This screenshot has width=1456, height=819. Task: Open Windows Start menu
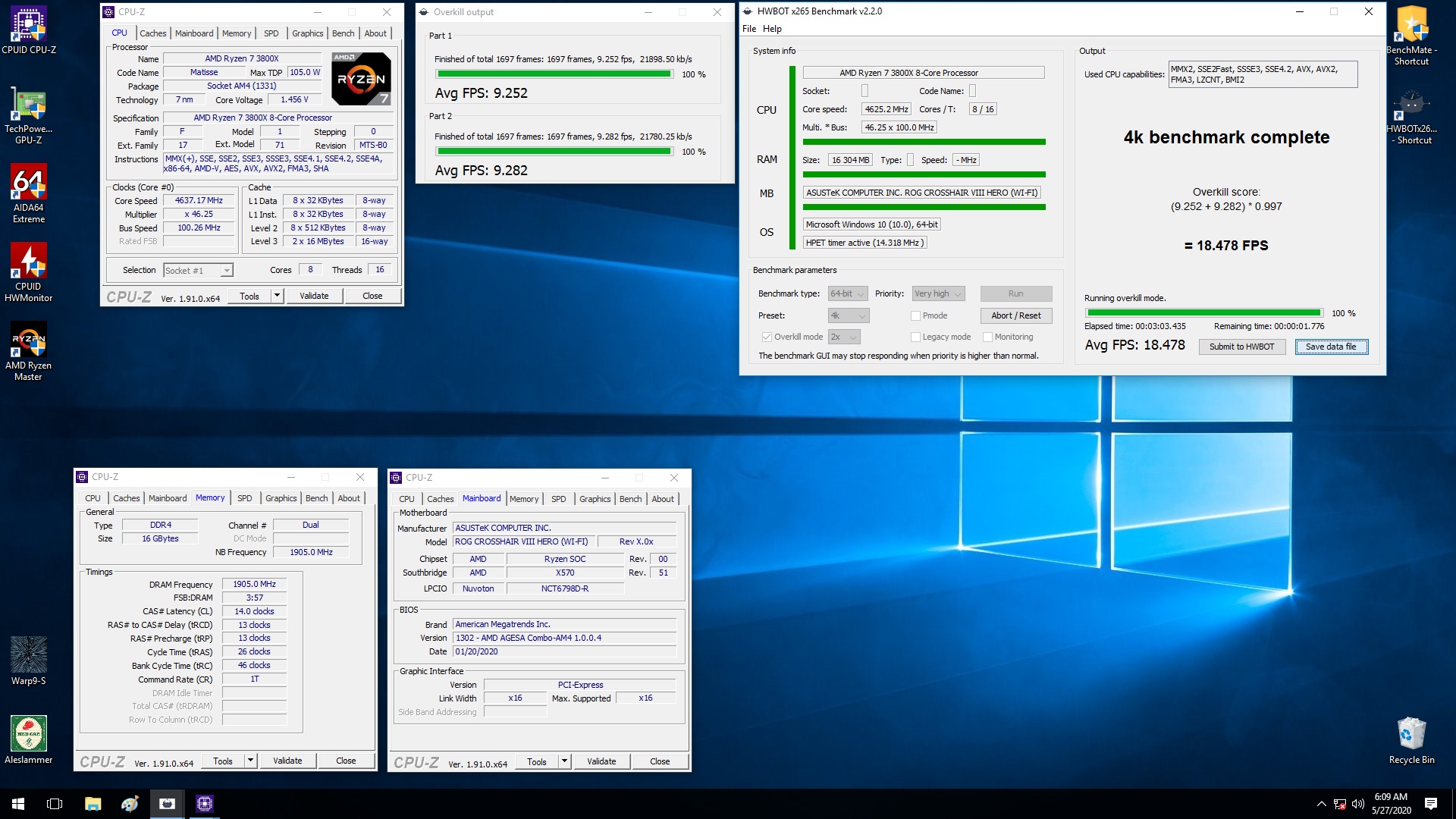[18, 804]
